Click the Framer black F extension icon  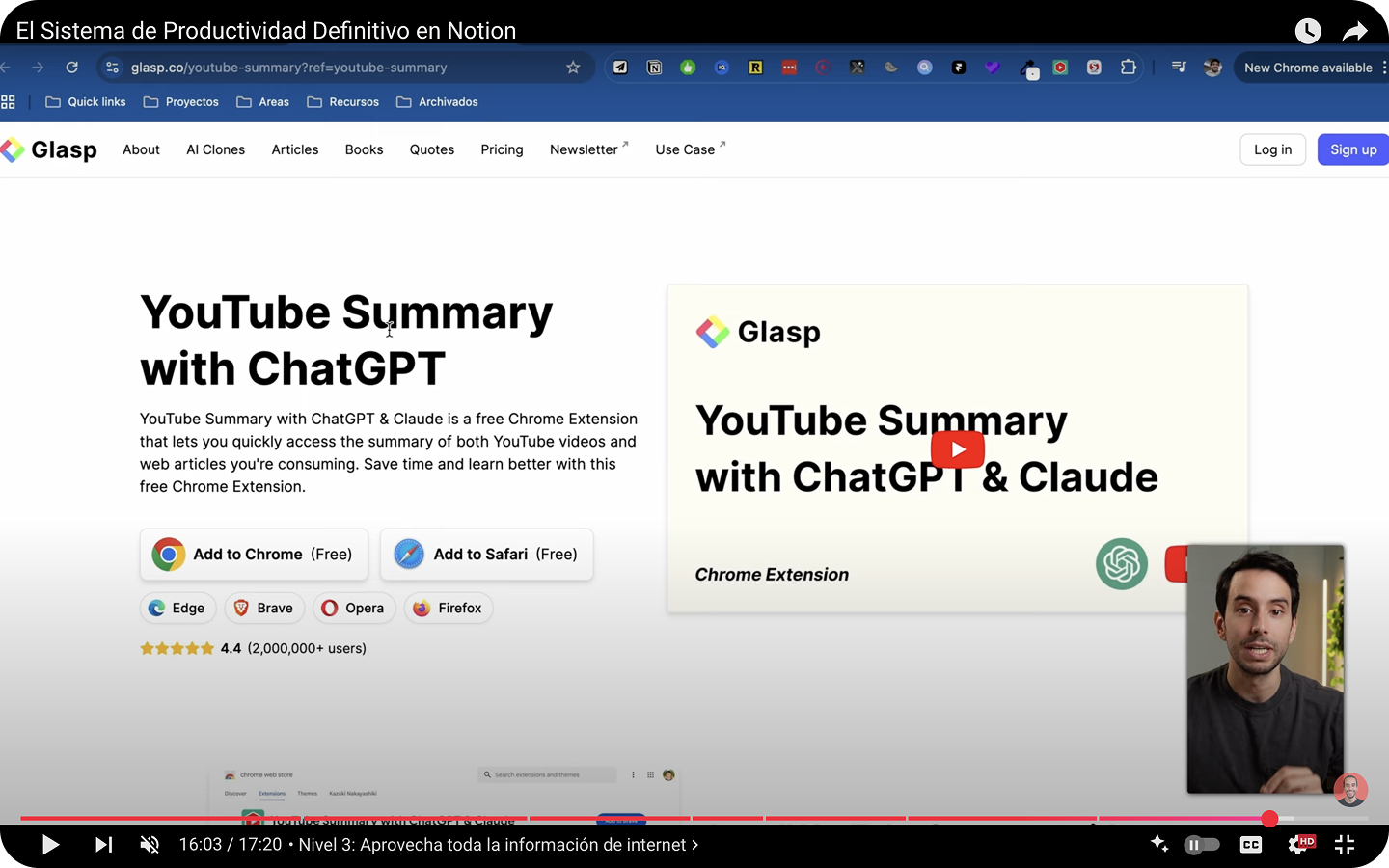click(958, 68)
